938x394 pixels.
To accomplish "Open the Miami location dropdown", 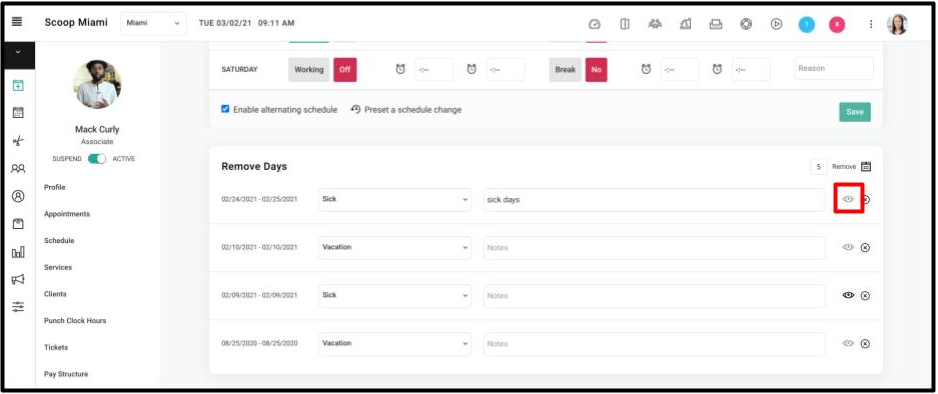I will click(x=153, y=23).
